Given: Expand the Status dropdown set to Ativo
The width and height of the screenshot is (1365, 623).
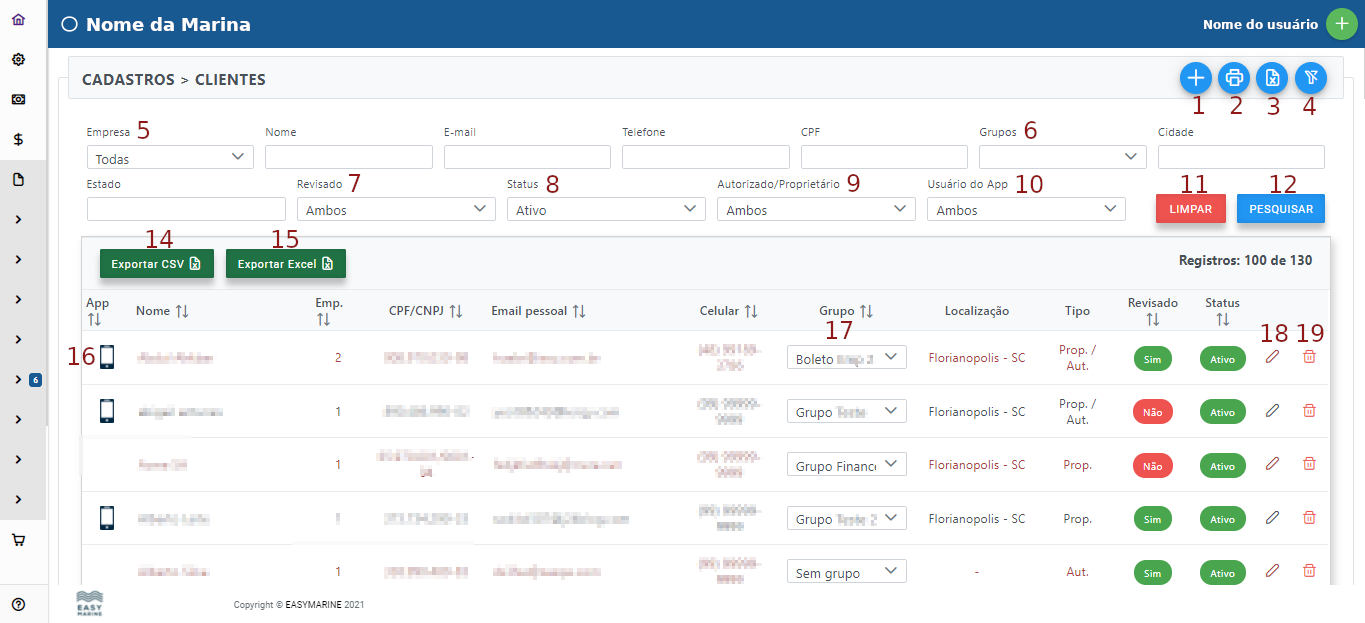Looking at the screenshot, I should tap(605, 209).
